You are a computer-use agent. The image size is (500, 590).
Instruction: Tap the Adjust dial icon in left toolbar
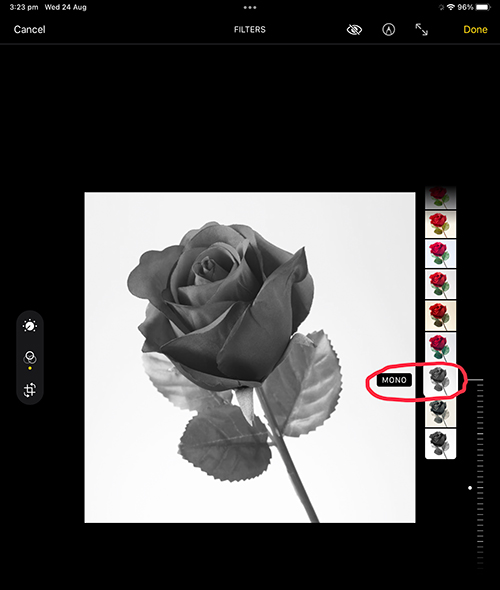pos(30,326)
